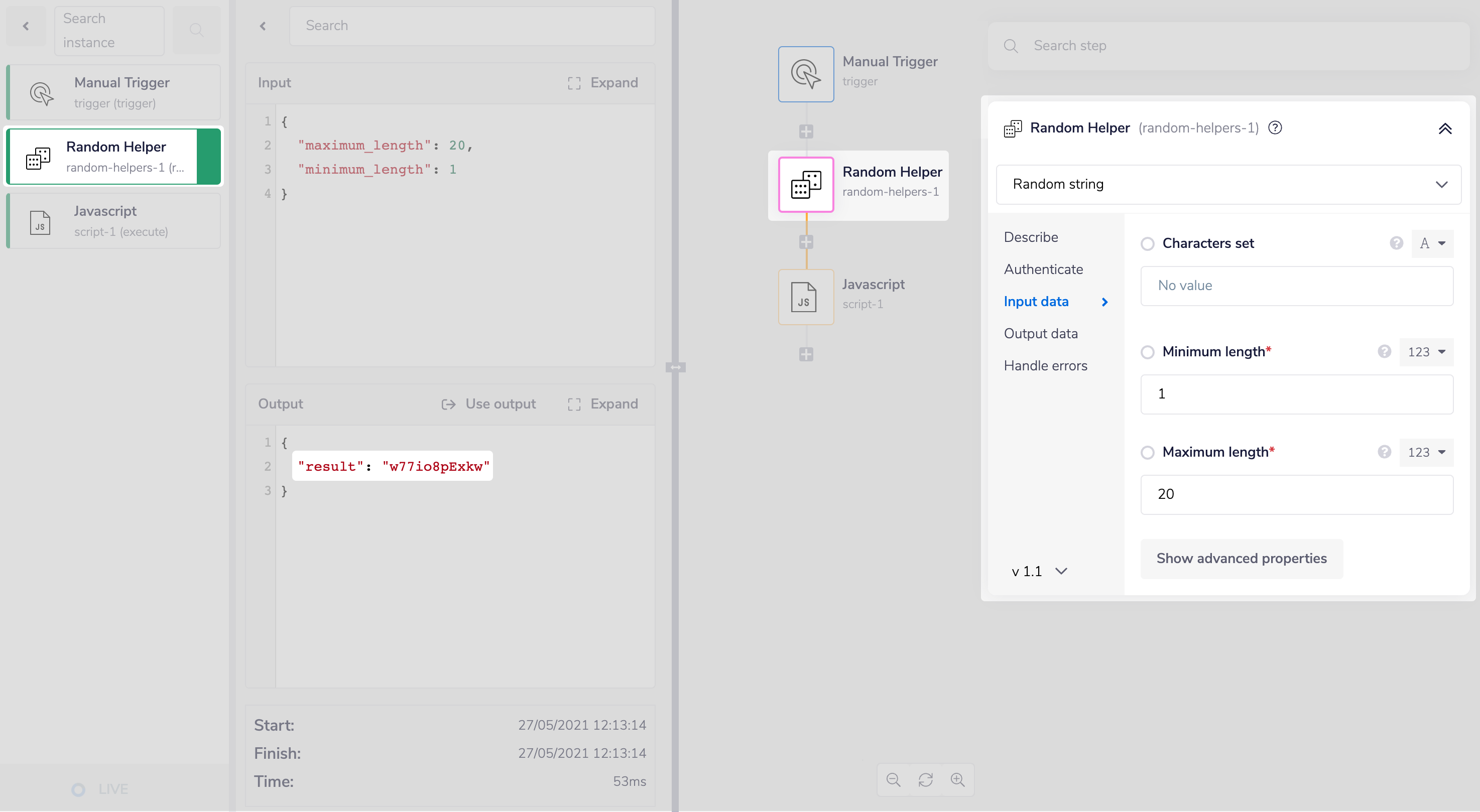Zoom out of the workflow canvas
The image size is (1480, 812).
point(893,779)
